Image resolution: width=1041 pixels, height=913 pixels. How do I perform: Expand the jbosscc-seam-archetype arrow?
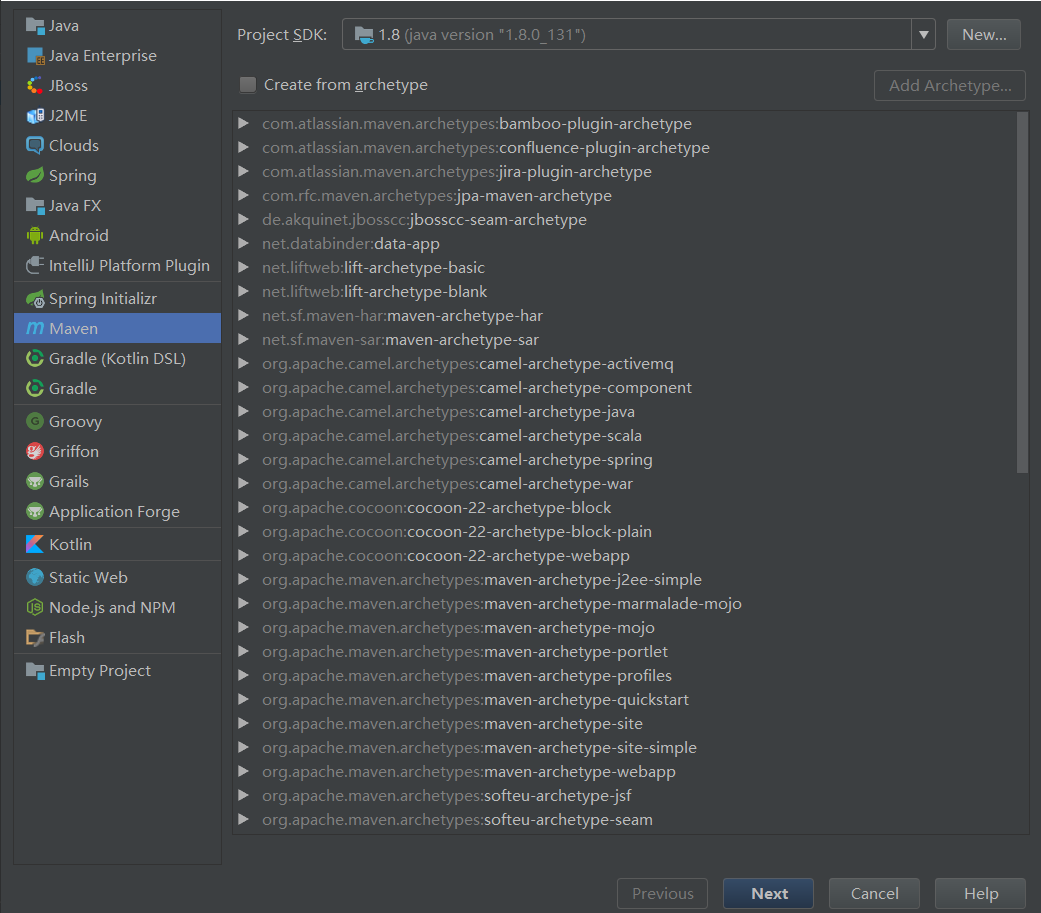click(244, 219)
